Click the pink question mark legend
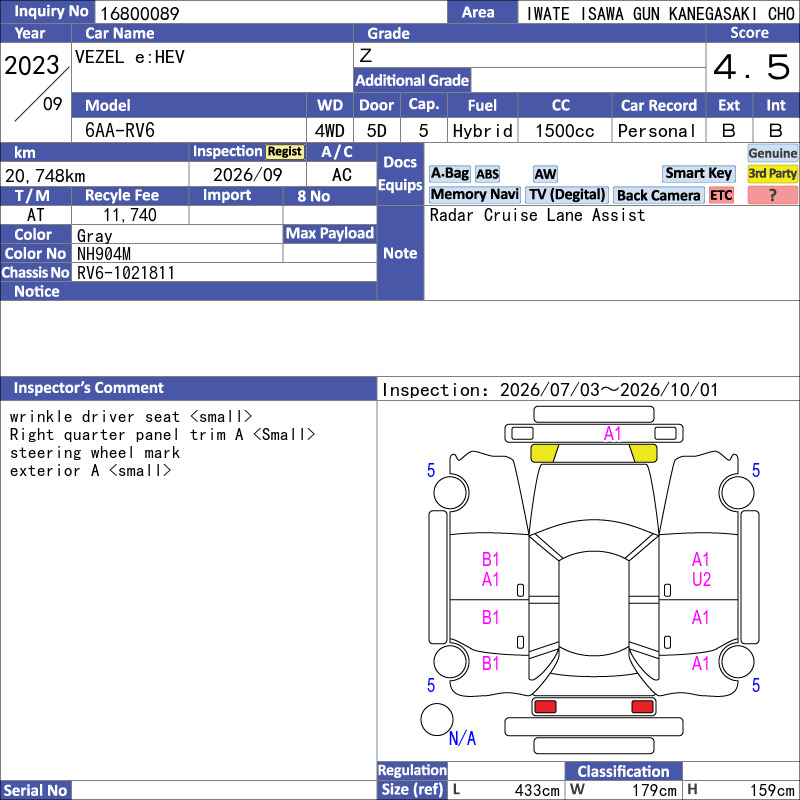 click(772, 195)
